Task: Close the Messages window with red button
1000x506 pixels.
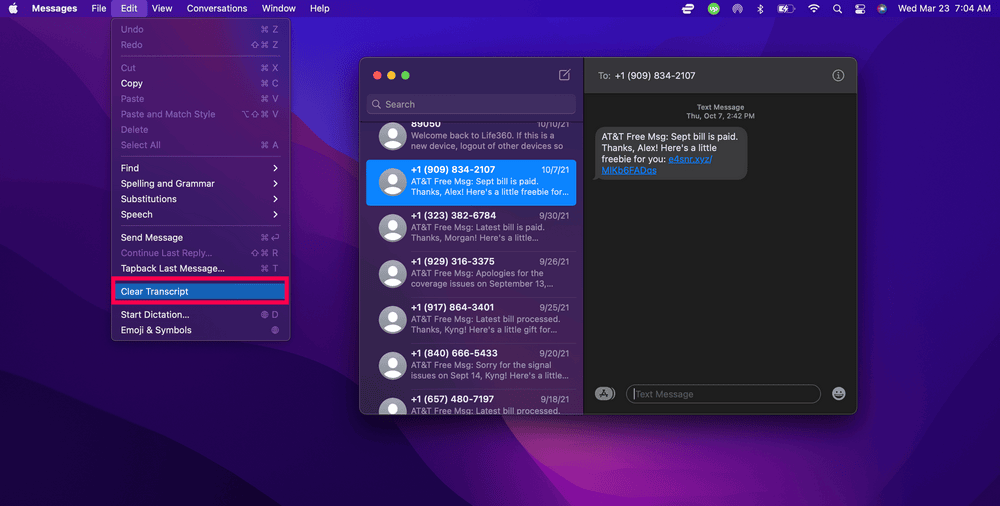Action: click(x=377, y=75)
